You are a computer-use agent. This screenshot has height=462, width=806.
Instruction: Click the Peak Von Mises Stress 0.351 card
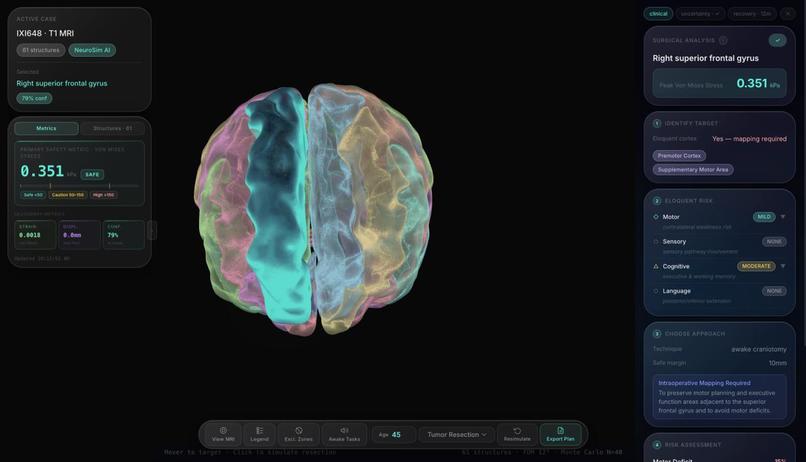[720, 83]
